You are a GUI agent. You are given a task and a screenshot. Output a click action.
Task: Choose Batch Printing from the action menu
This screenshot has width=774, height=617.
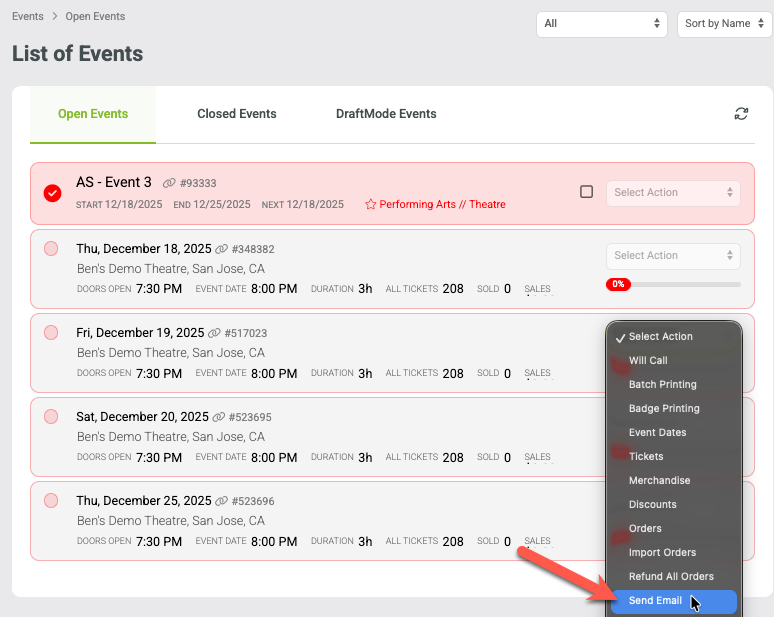673,385
